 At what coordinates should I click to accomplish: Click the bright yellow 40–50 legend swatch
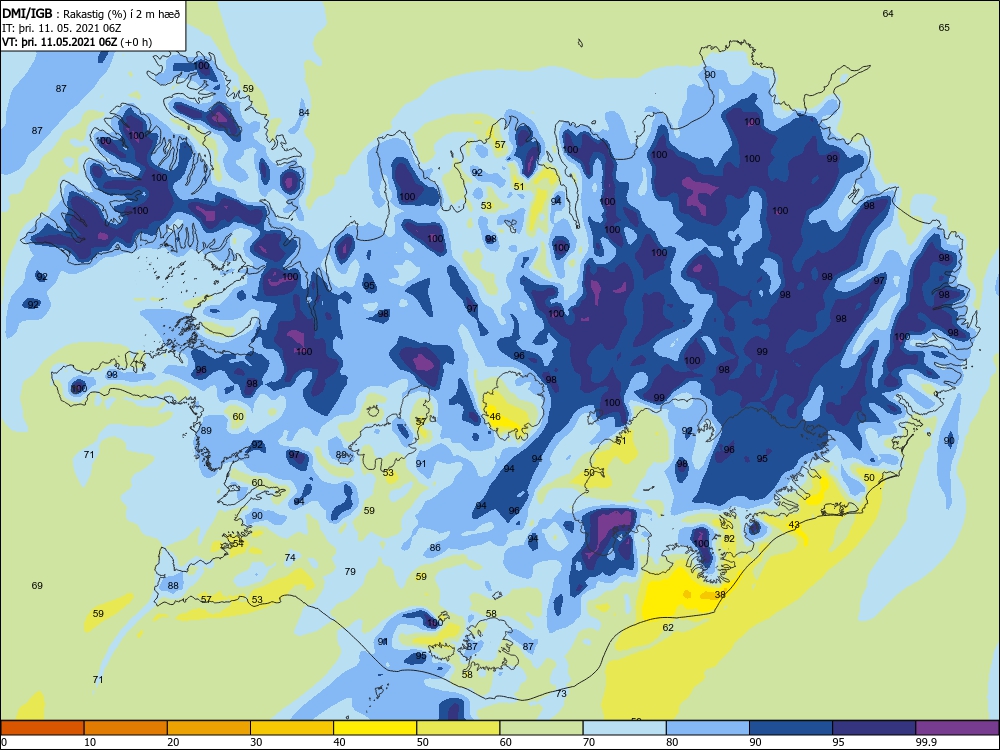[x=375, y=728]
